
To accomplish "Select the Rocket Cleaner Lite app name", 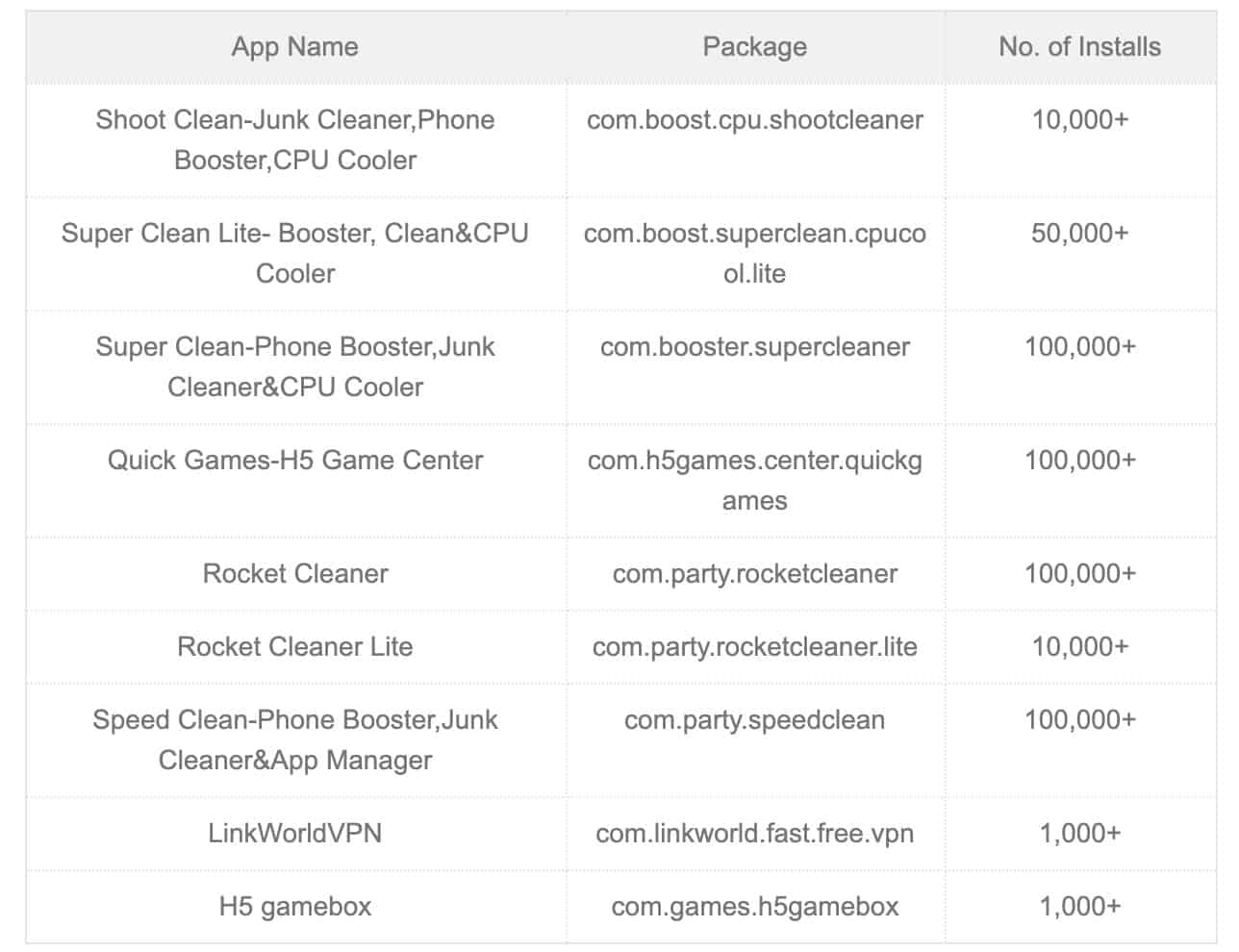I will [x=294, y=647].
